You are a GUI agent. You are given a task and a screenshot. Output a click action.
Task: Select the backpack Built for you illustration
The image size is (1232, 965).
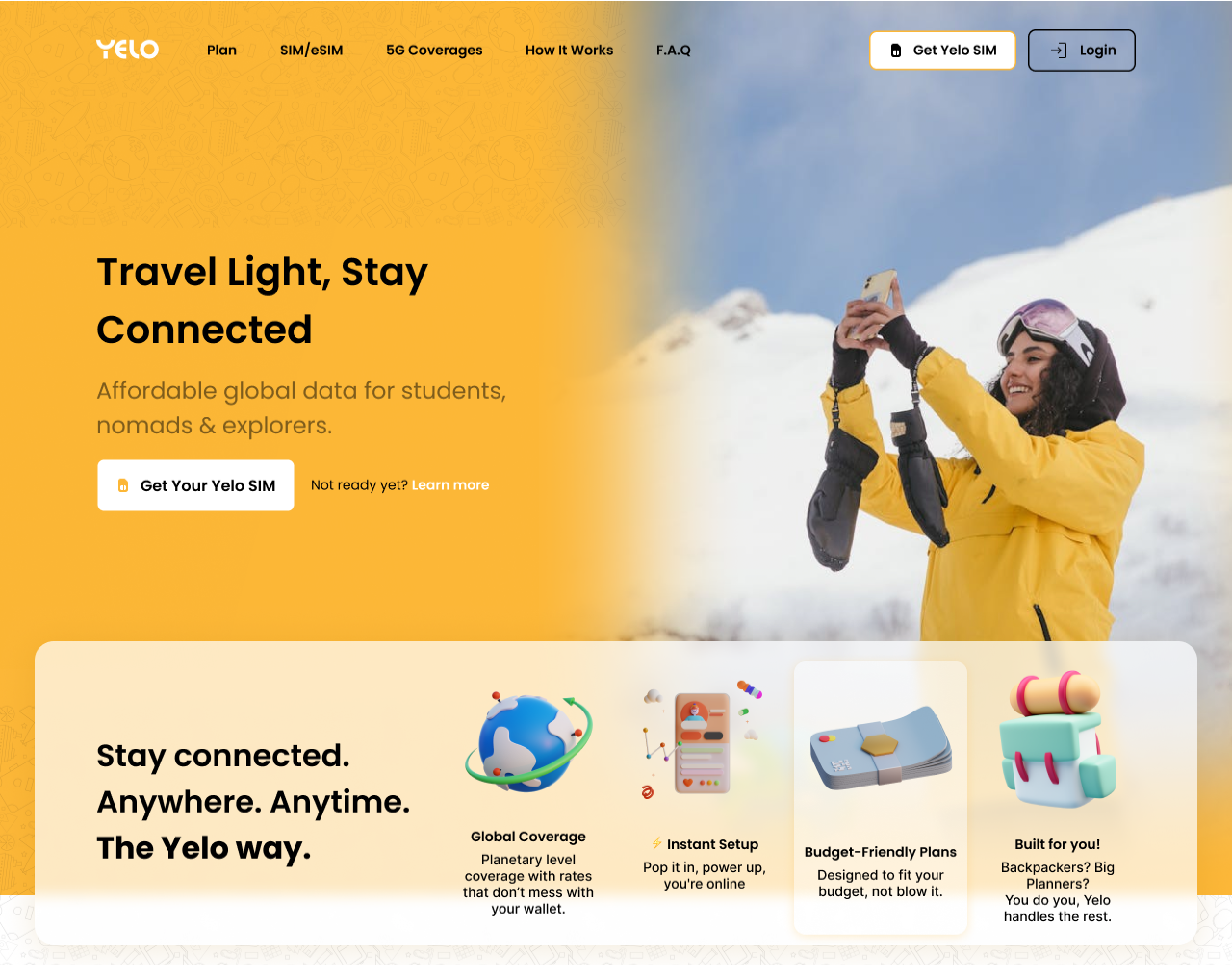pyautogui.click(x=1057, y=738)
